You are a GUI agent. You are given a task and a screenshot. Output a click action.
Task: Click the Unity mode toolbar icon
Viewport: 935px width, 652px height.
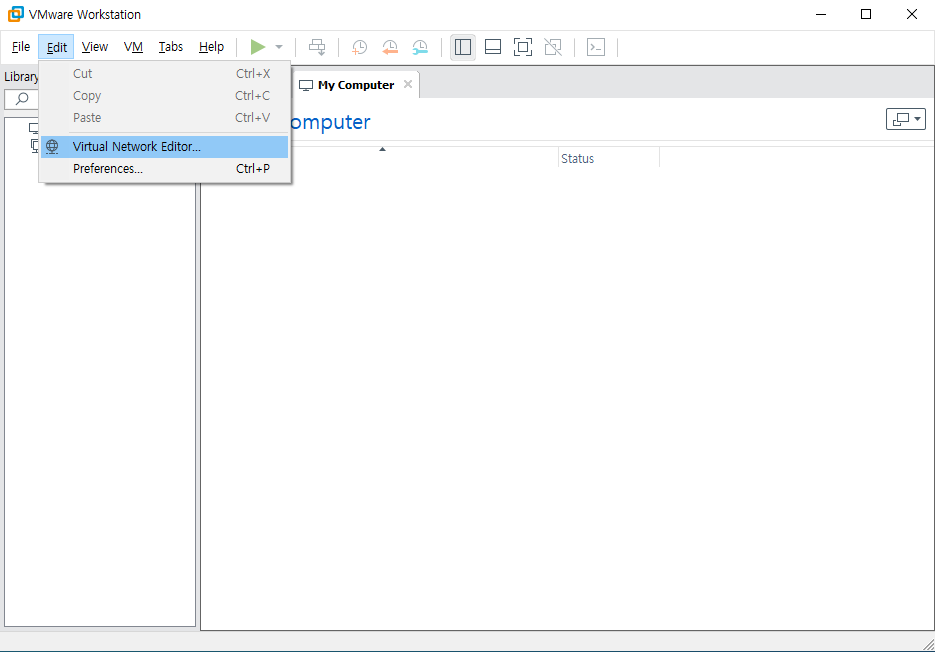(x=553, y=47)
